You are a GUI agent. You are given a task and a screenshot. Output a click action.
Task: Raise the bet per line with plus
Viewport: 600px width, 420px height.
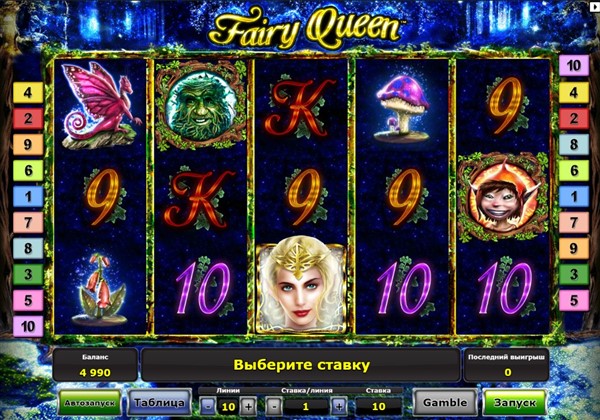339,407
